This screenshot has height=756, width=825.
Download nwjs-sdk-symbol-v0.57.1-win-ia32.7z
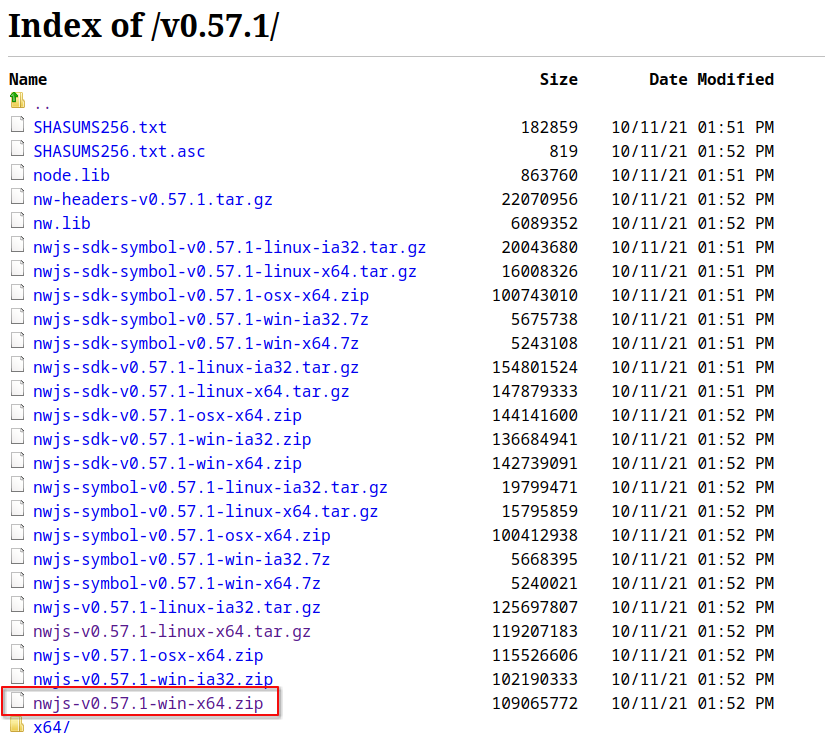pos(201,319)
